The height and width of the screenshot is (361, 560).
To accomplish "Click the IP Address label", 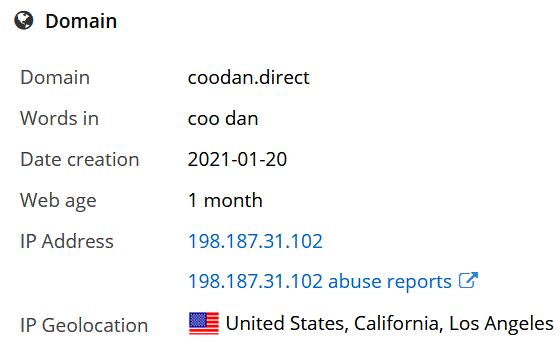I will click(x=67, y=241).
